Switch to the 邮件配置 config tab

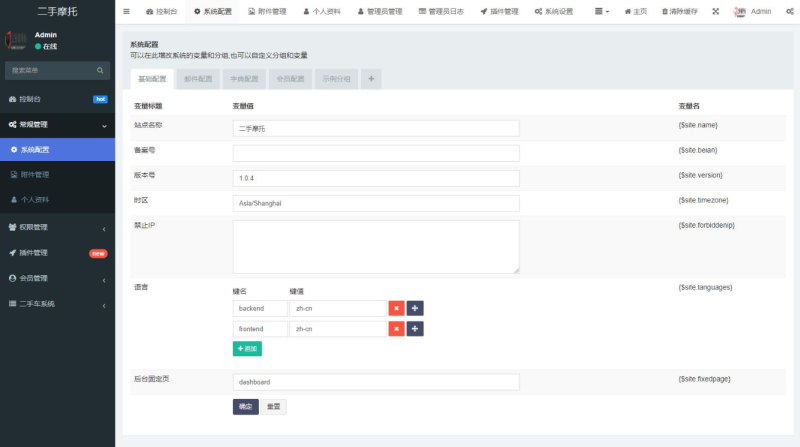click(x=198, y=79)
